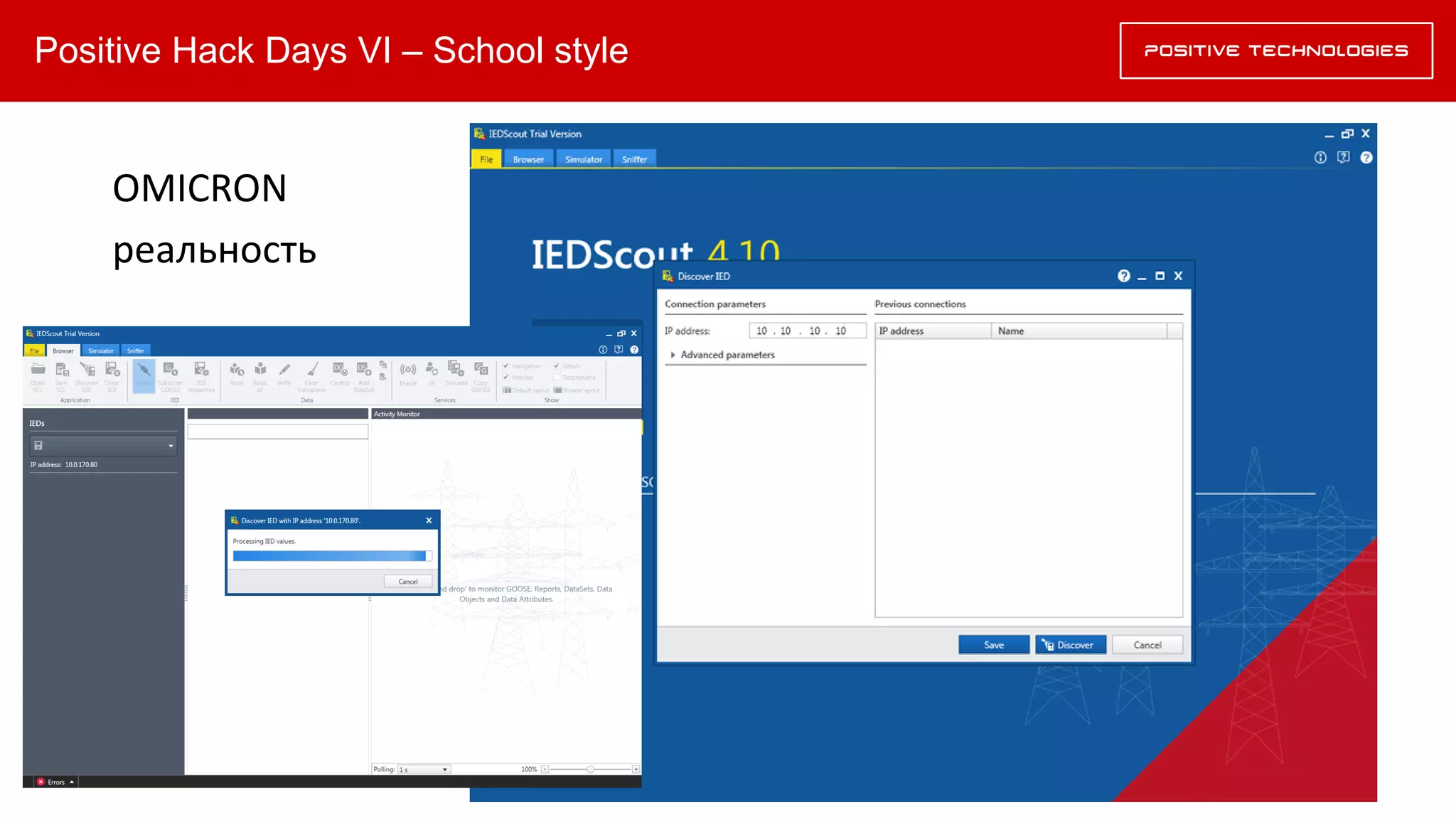Viewport: 1456px width, 819px height.
Task: Expand the Errors panel in the status bar
Action: [x=56, y=782]
